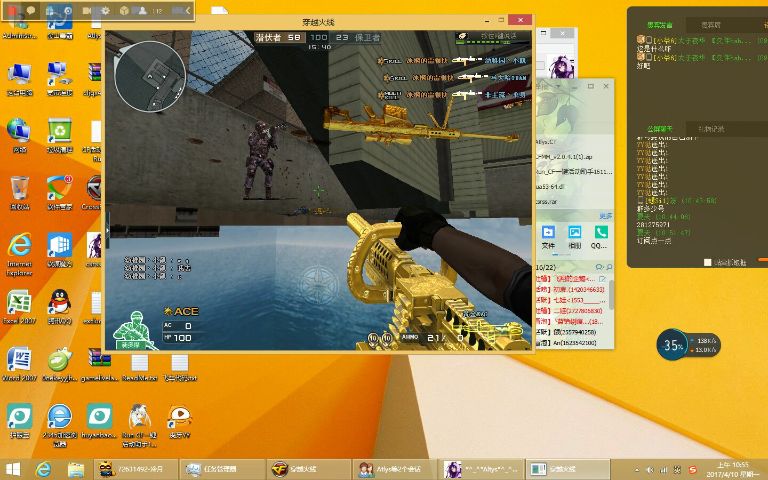The width and height of the screenshot is (768, 480).
Task: Switch to CrossFire 穿越火线 taskbar button
Action: (309, 469)
